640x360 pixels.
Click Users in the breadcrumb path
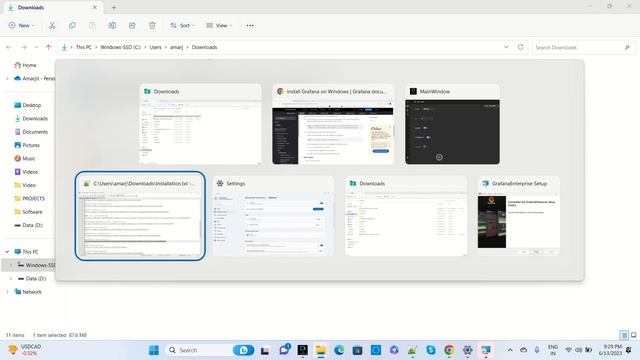156,47
